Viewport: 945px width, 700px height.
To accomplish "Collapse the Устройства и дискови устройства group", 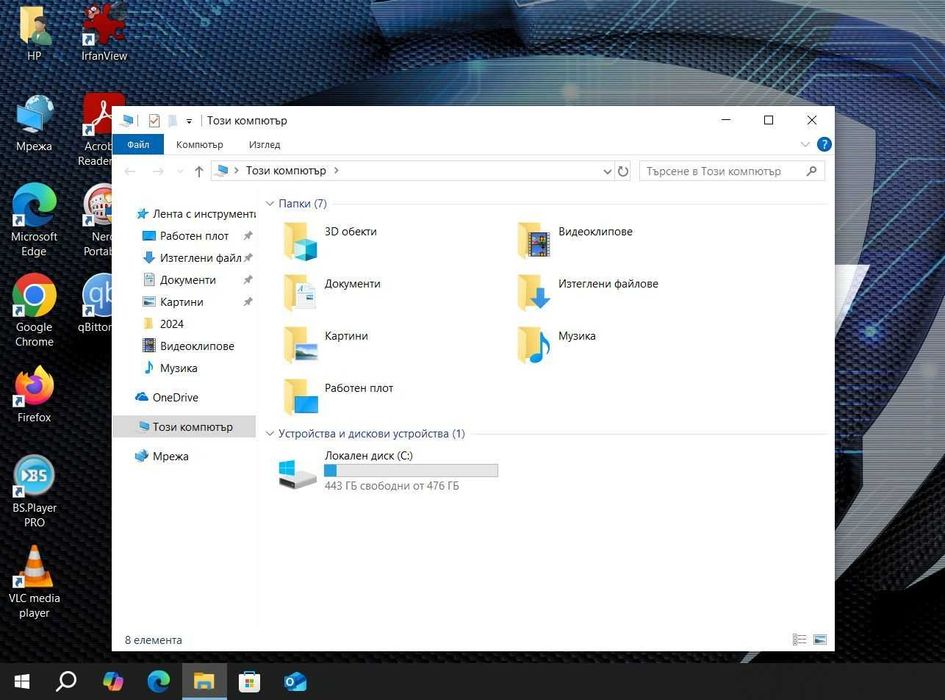I will [270, 434].
